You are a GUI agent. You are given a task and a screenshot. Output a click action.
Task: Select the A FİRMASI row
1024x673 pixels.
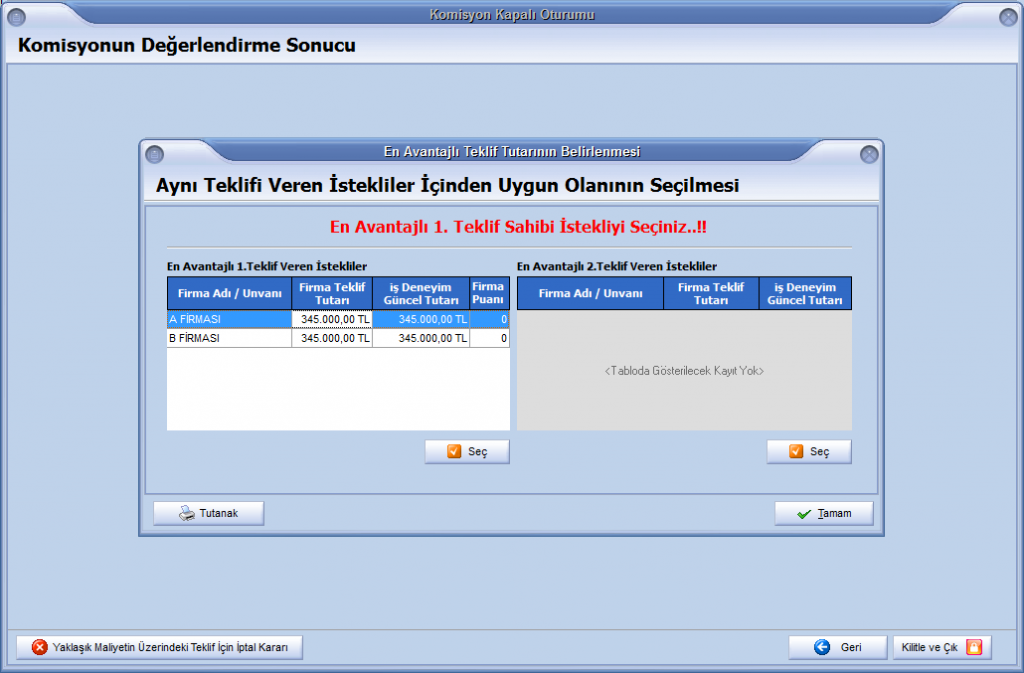pyautogui.click(x=229, y=320)
